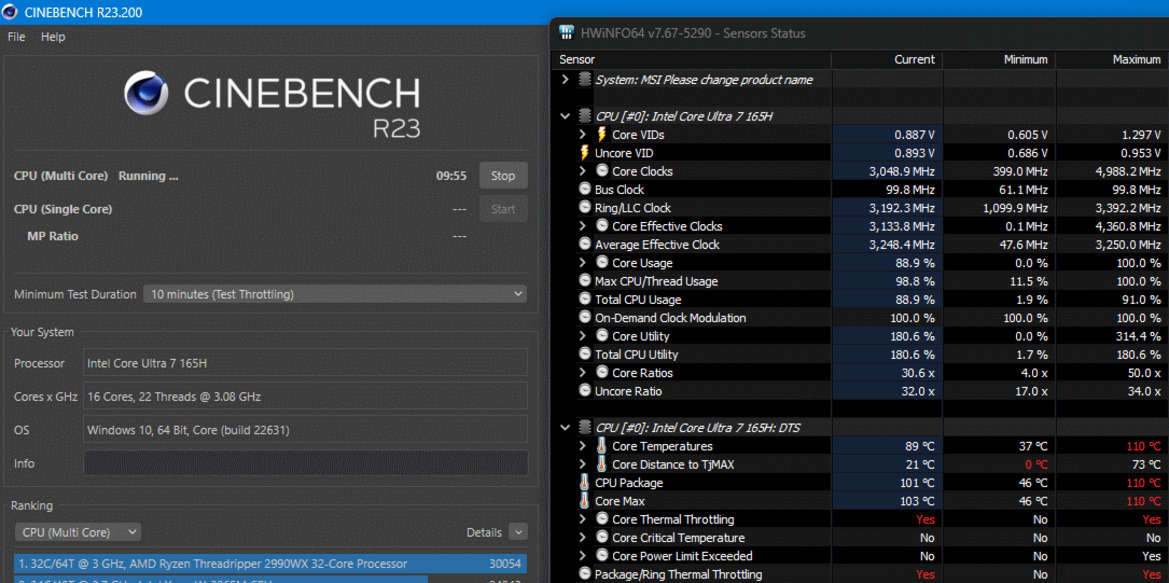Click the clock icon beside Average Effective Clock
The image size is (1169, 583).
585,244
